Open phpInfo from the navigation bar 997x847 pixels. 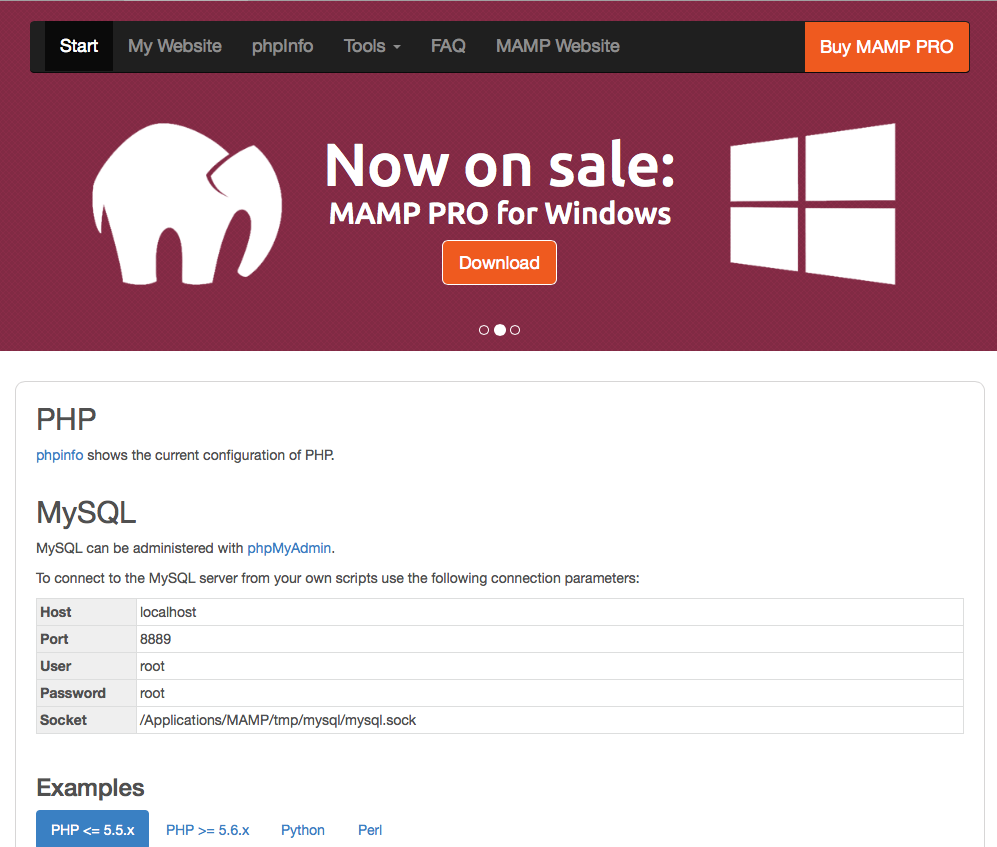click(282, 46)
